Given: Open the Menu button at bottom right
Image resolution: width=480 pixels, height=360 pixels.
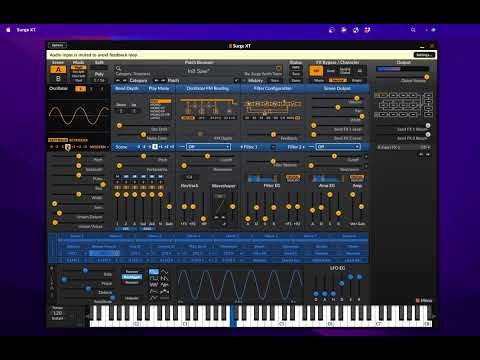Looking at the screenshot, I should [x=424, y=300].
